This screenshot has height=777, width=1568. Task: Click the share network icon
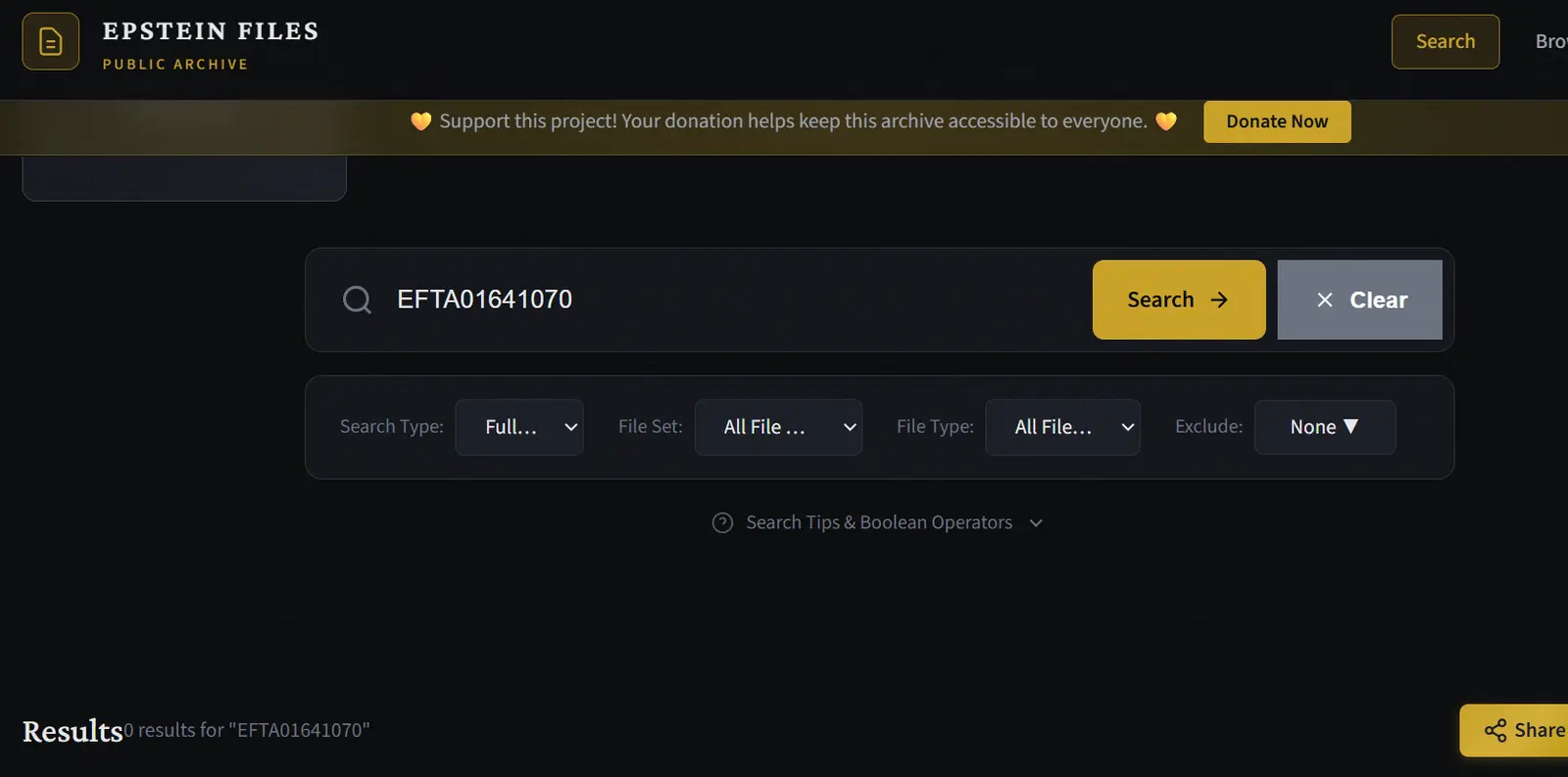click(x=1495, y=730)
